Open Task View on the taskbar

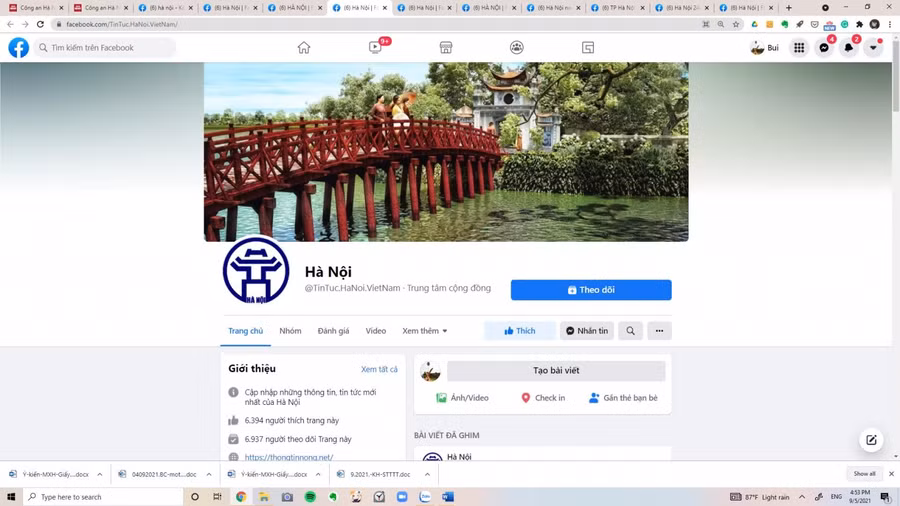click(x=217, y=497)
